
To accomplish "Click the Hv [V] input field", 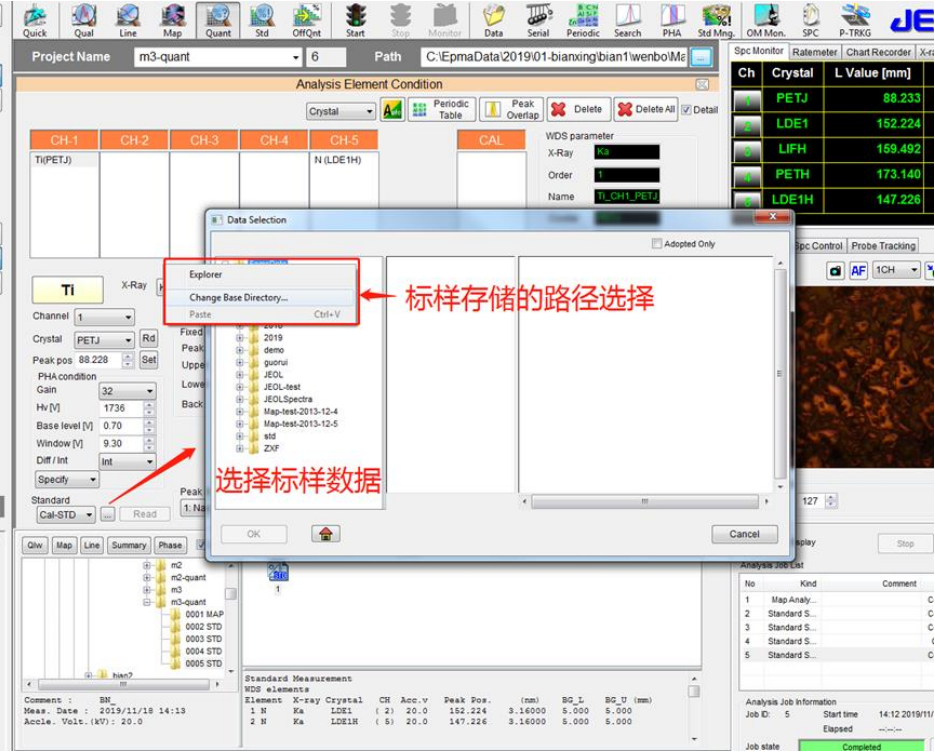I will 121,409.
